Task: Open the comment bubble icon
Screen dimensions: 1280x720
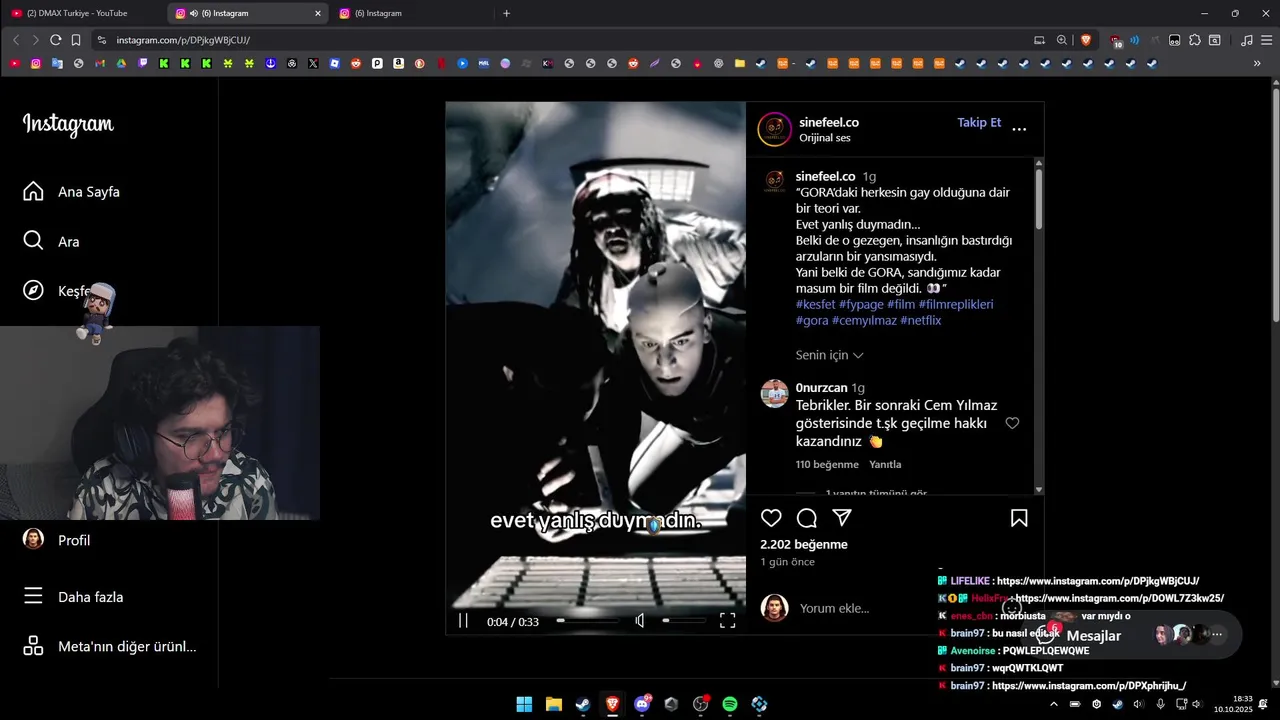Action: coord(807,518)
